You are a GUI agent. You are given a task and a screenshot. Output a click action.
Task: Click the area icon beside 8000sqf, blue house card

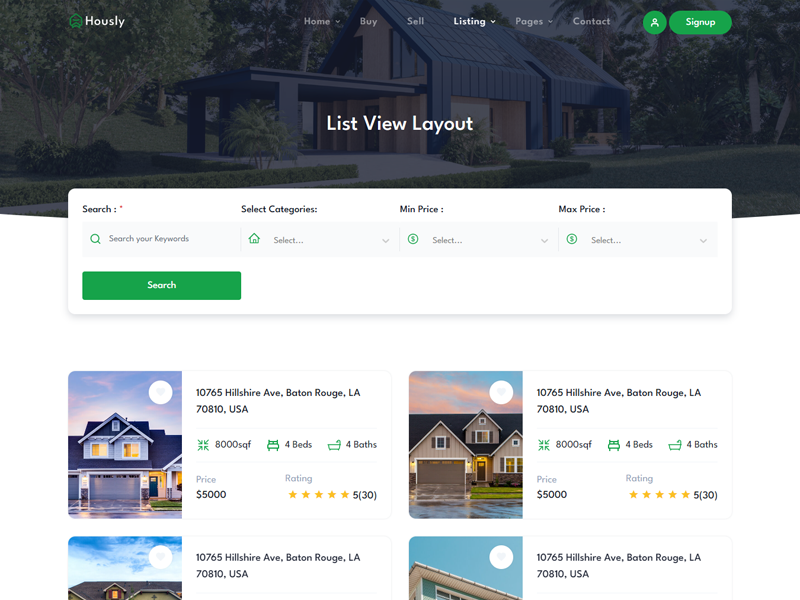pos(203,445)
